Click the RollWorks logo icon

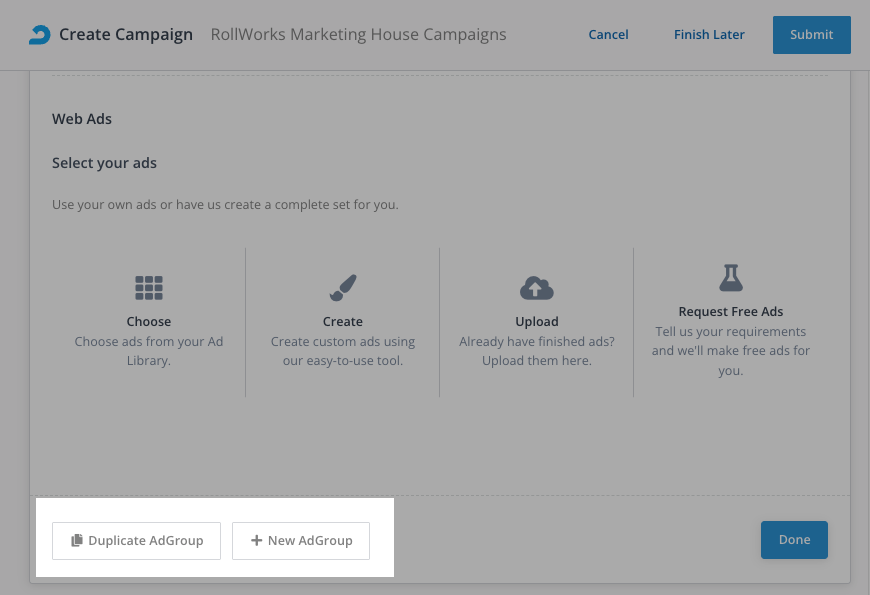coord(38,35)
